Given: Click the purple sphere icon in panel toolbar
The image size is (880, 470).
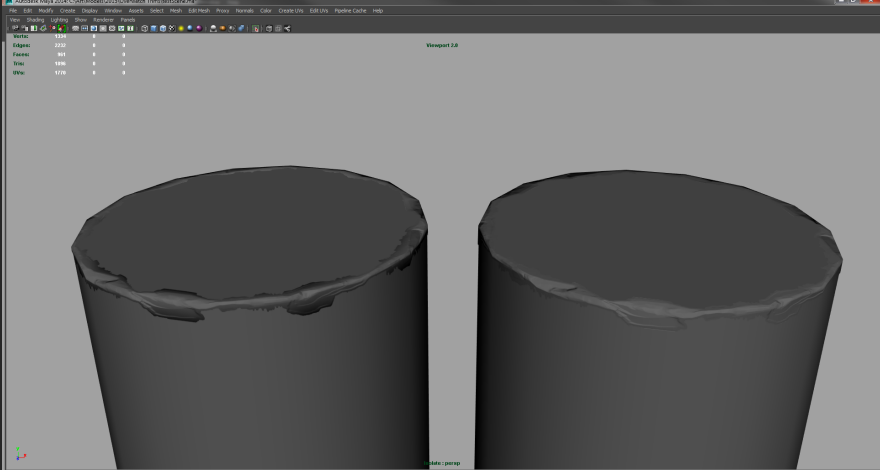Looking at the screenshot, I should click(x=199, y=28).
